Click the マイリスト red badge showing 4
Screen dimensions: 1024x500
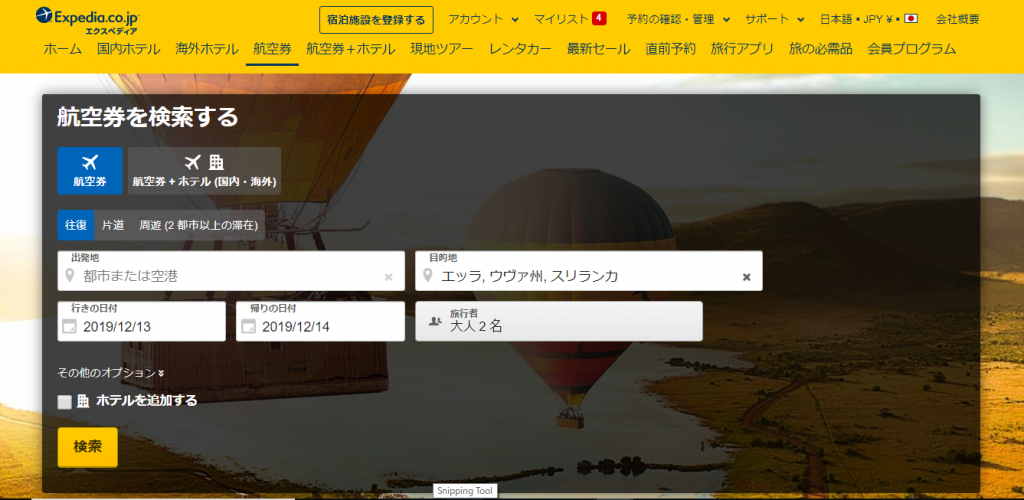point(599,18)
